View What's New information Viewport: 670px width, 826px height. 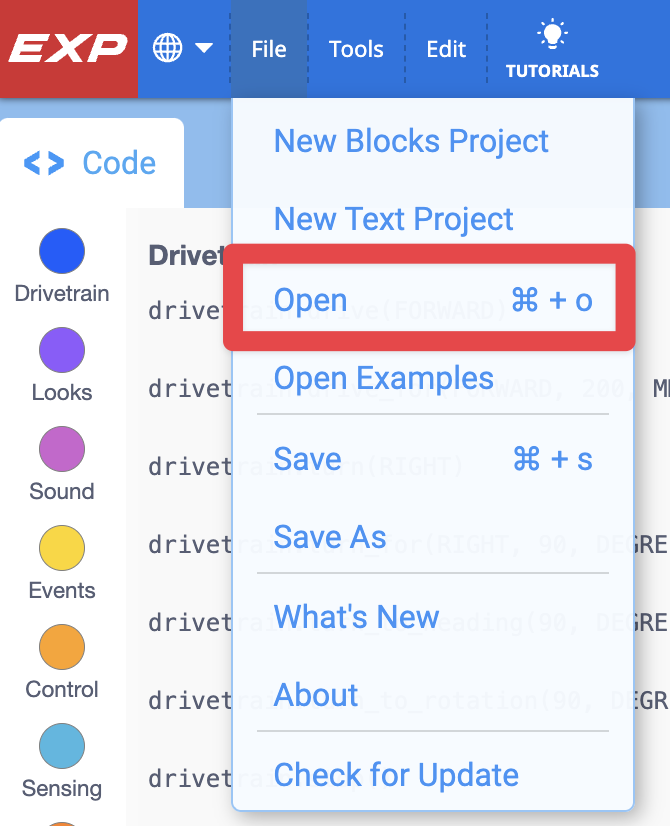pyautogui.click(x=355, y=617)
